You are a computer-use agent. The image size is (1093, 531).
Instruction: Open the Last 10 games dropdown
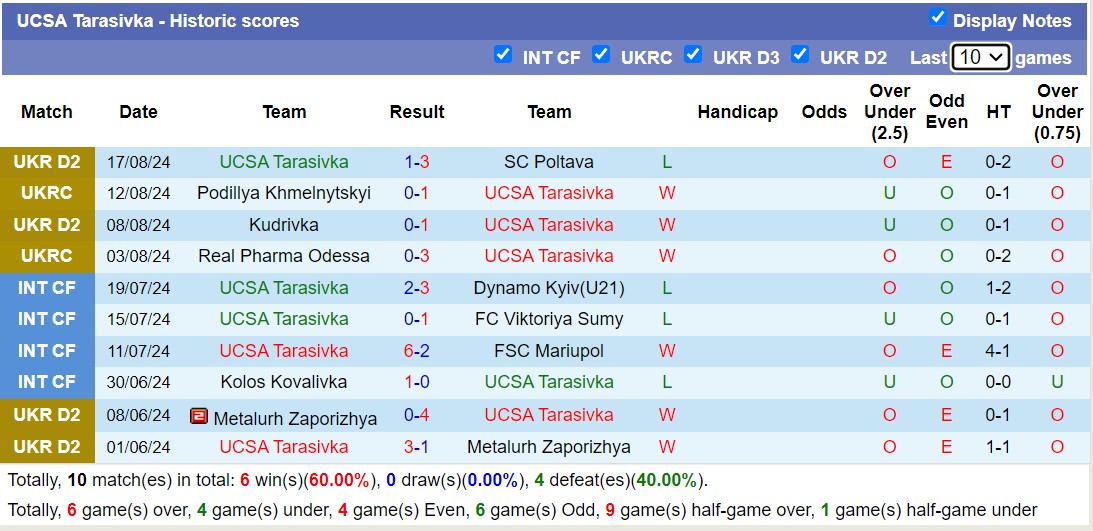[980, 57]
